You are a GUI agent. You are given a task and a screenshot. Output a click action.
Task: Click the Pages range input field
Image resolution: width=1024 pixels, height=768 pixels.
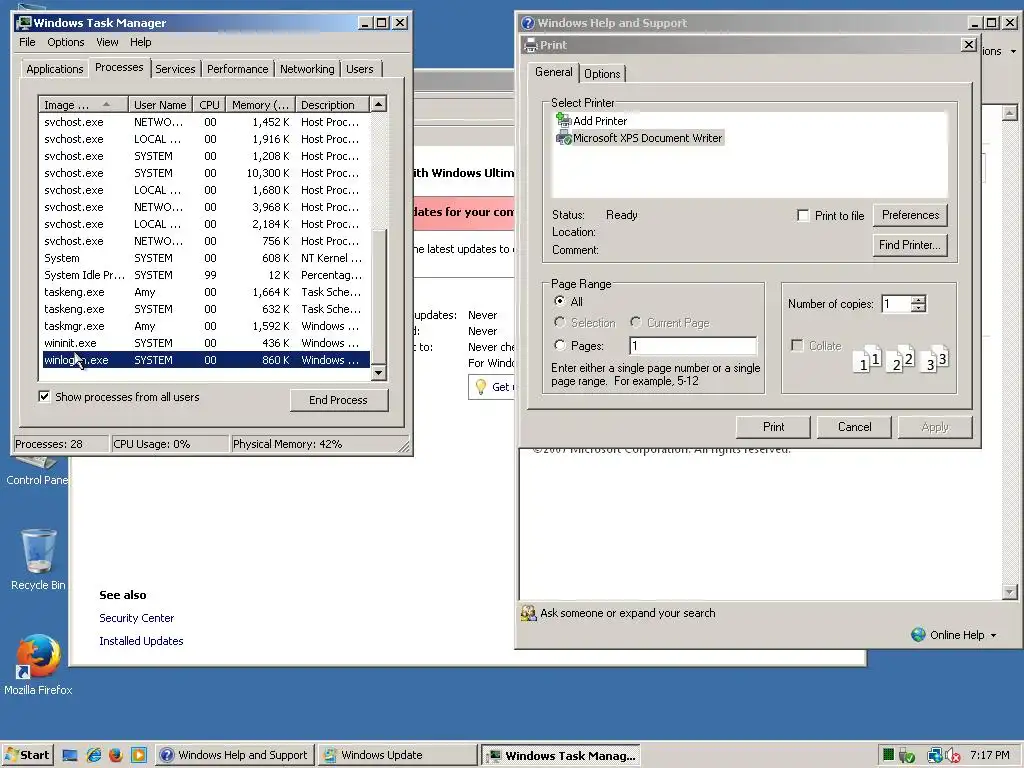point(693,345)
